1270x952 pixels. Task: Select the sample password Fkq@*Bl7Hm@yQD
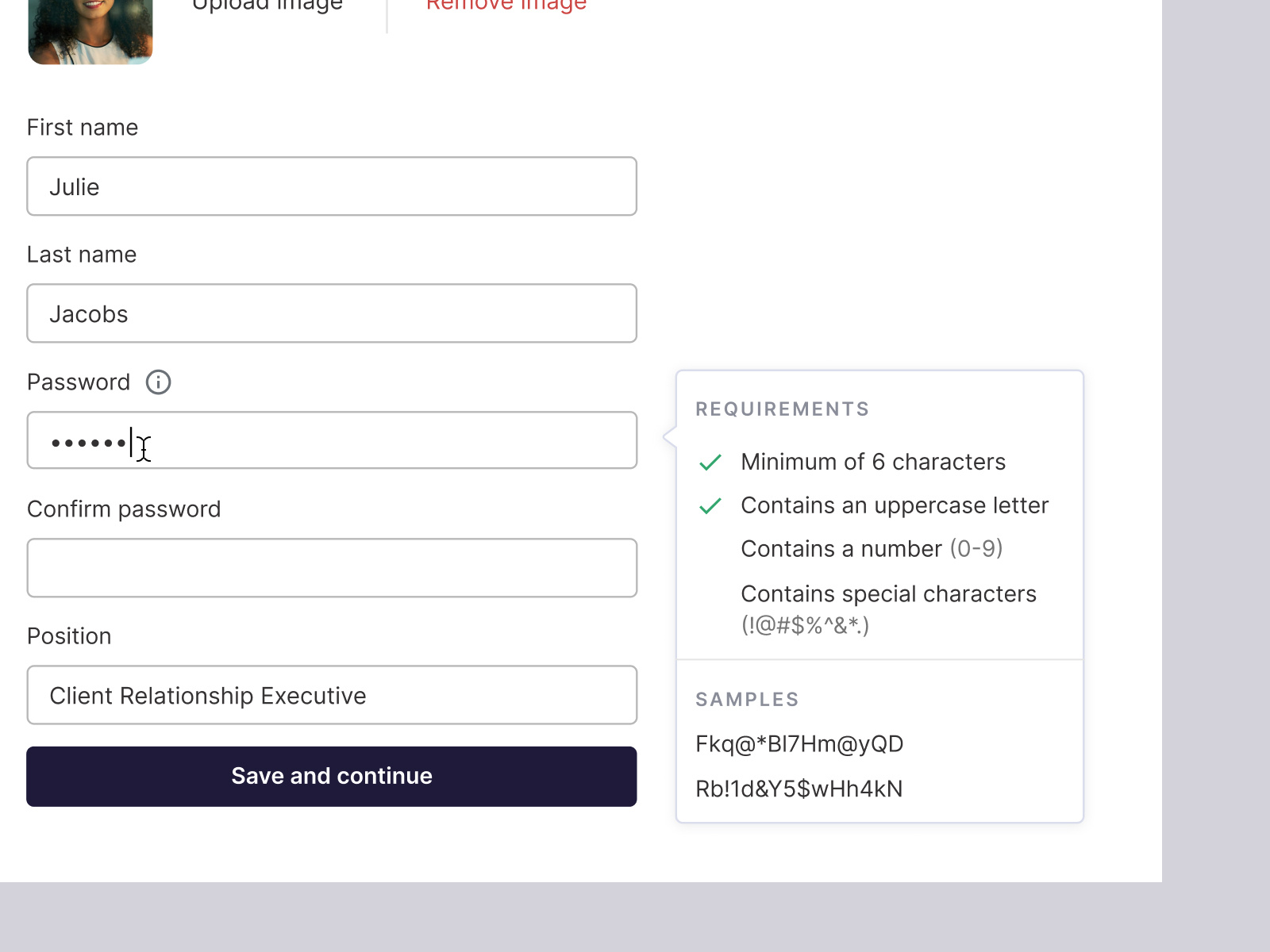coord(799,743)
